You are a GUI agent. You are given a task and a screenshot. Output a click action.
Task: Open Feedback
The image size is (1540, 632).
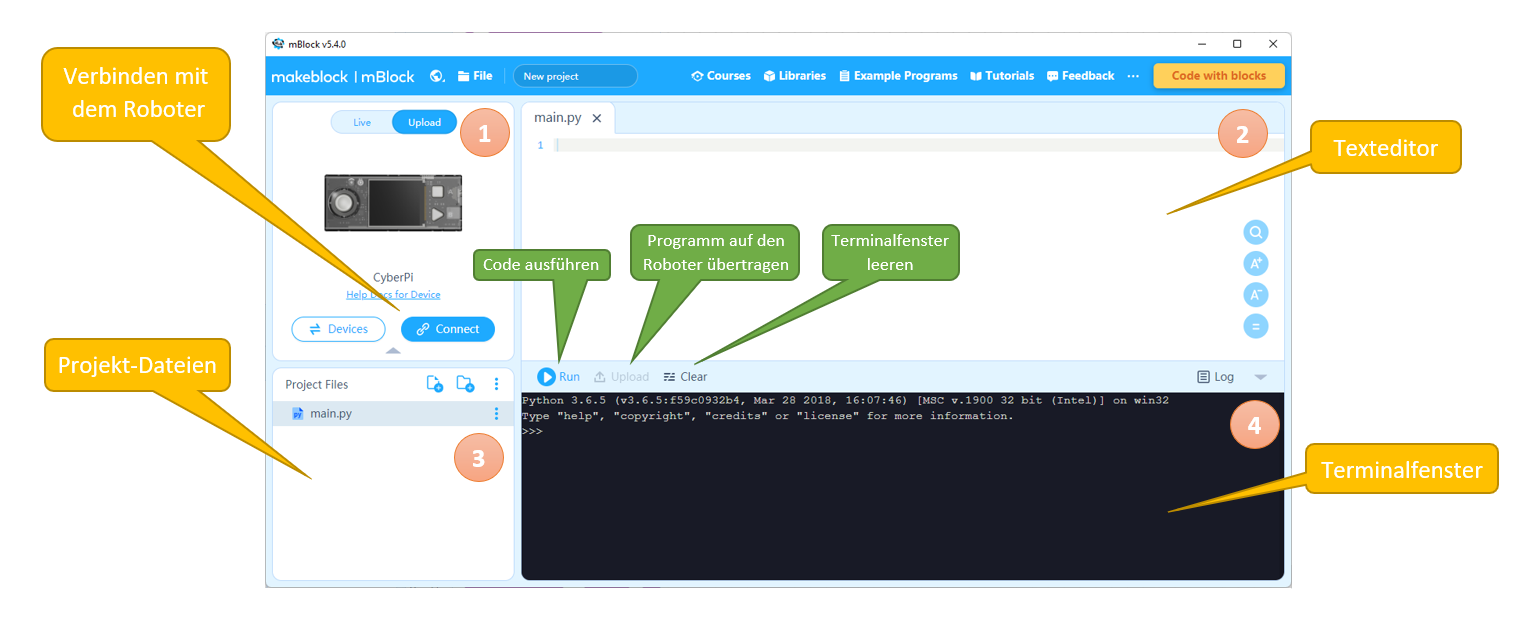pyautogui.click(x=1080, y=76)
